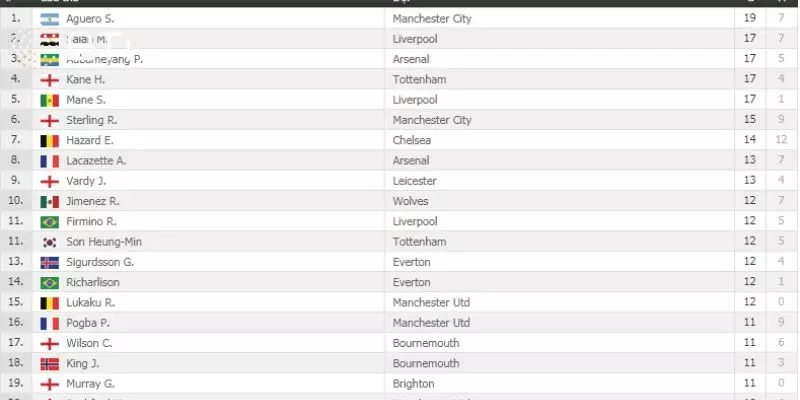Open Chelsea team link in Hazard's row
This screenshot has width=800, height=400.
(x=411, y=141)
